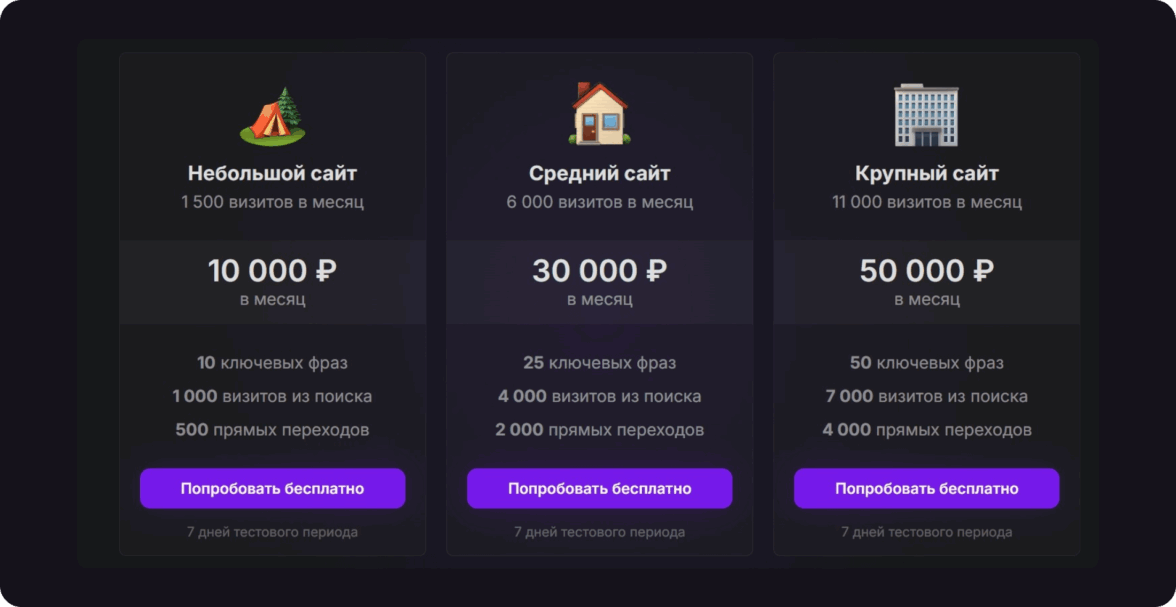The height and width of the screenshot is (607, 1176).
Task: Click the 11 000 визитов в месяц text
Action: [926, 202]
